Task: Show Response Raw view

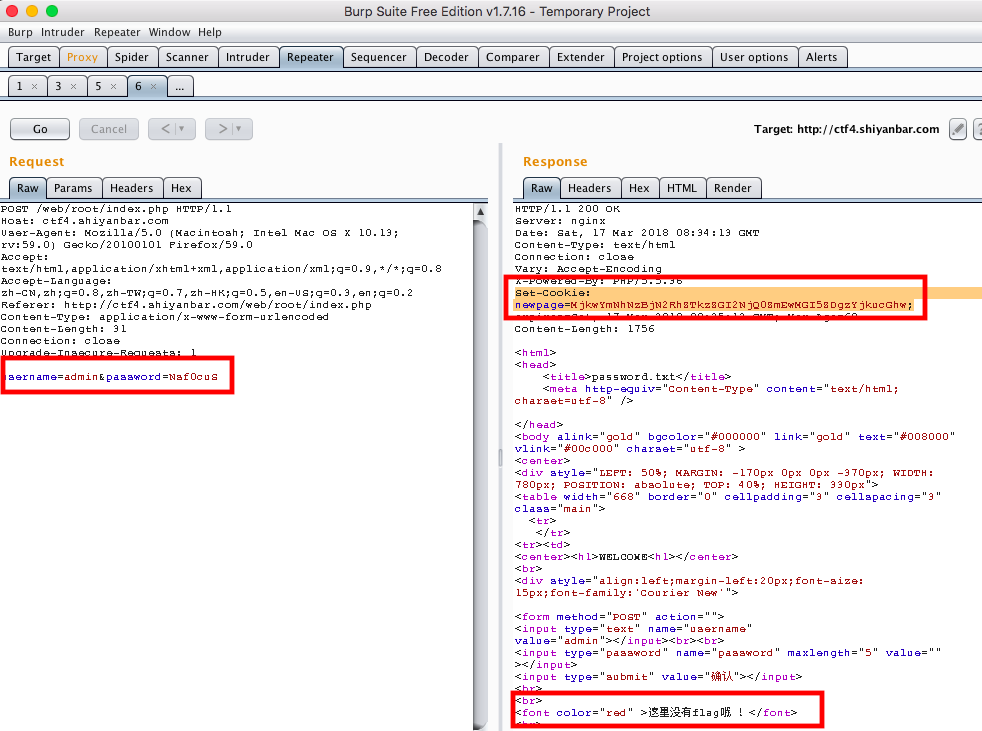Action: click(542, 188)
